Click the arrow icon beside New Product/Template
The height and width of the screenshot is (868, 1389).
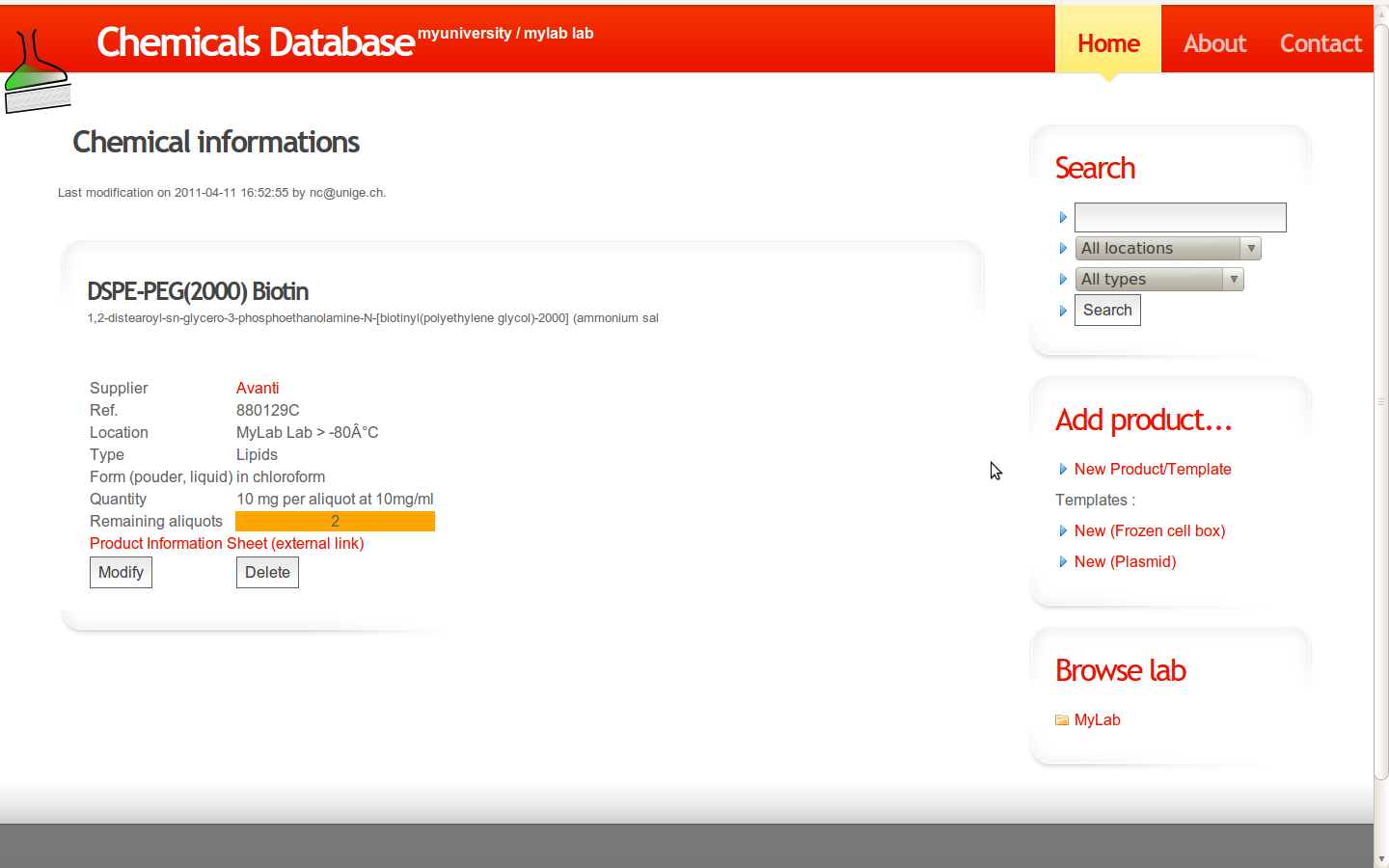tap(1062, 470)
